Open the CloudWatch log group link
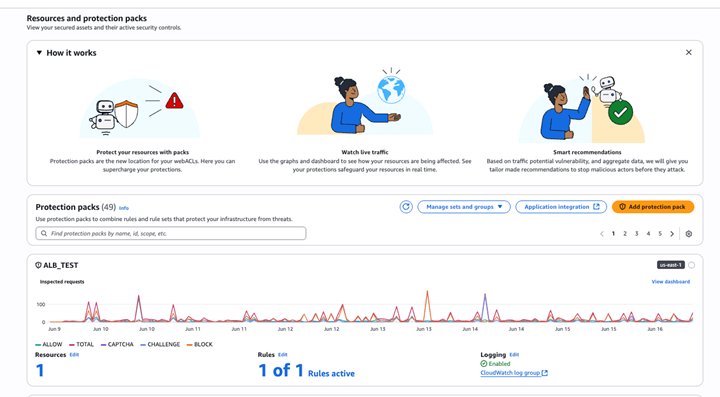Image resolution: width=720 pixels, height=397 pixels. [514, 373]
